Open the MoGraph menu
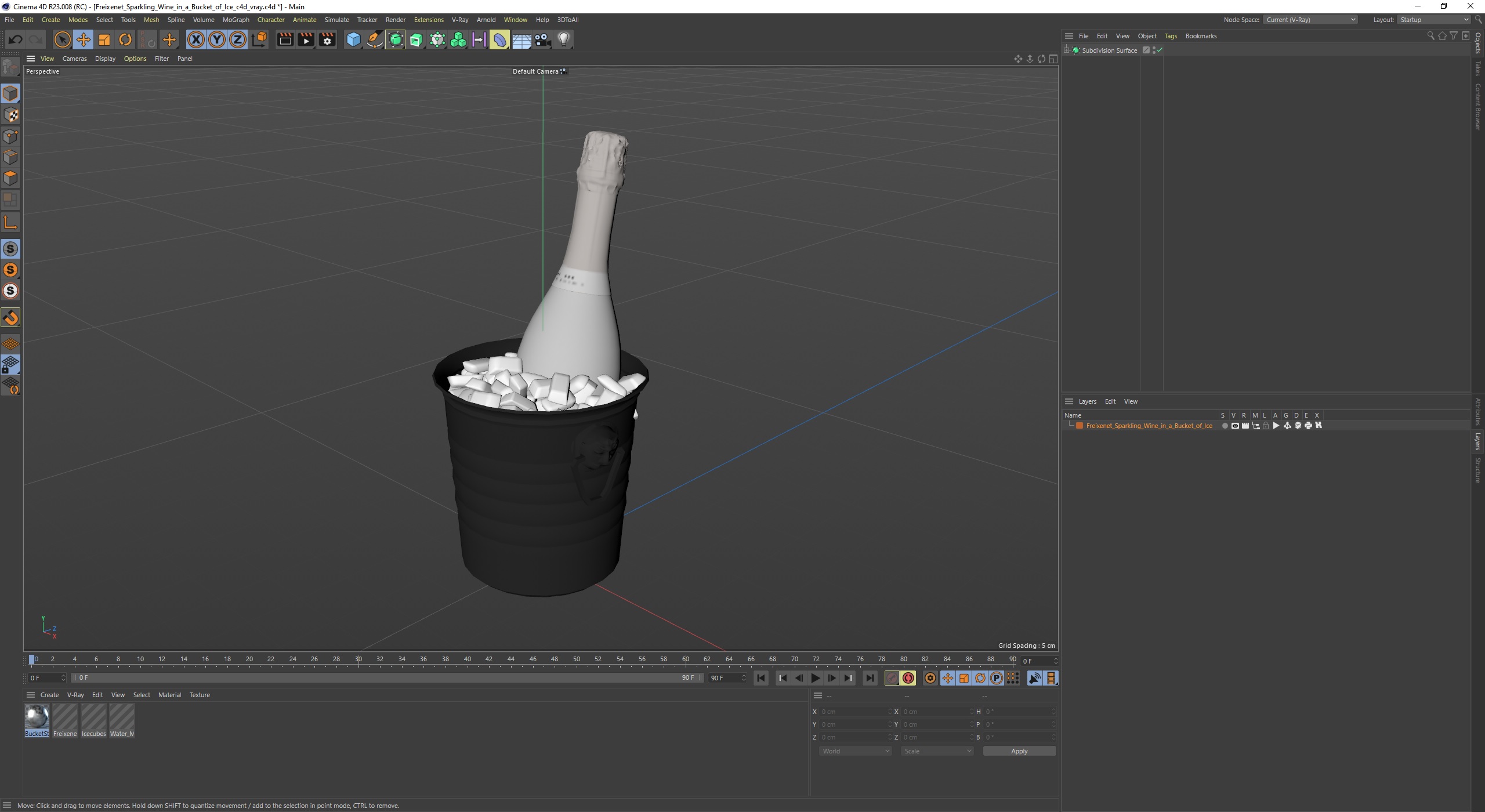The image size is (1485, 812). click(x=236, y=20)
